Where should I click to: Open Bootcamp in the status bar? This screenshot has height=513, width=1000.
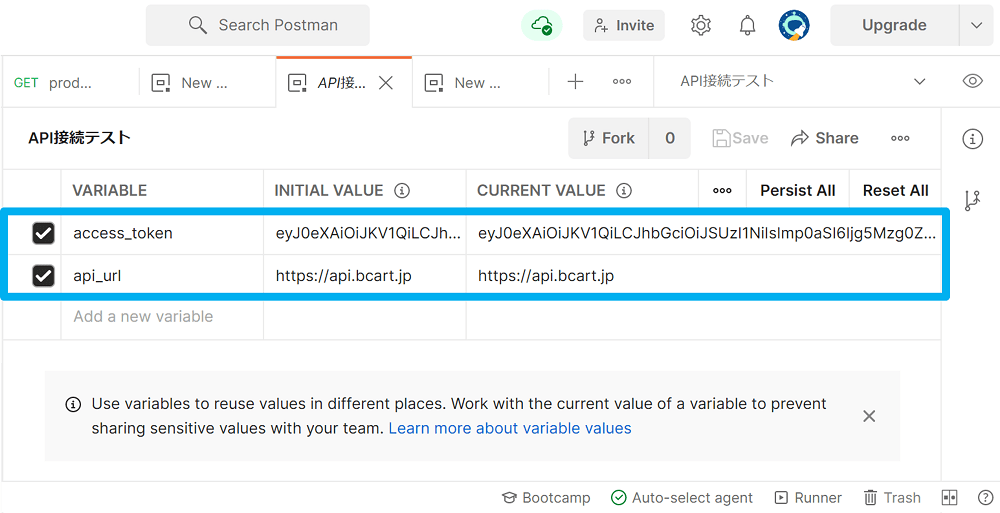tap(546, 498)
